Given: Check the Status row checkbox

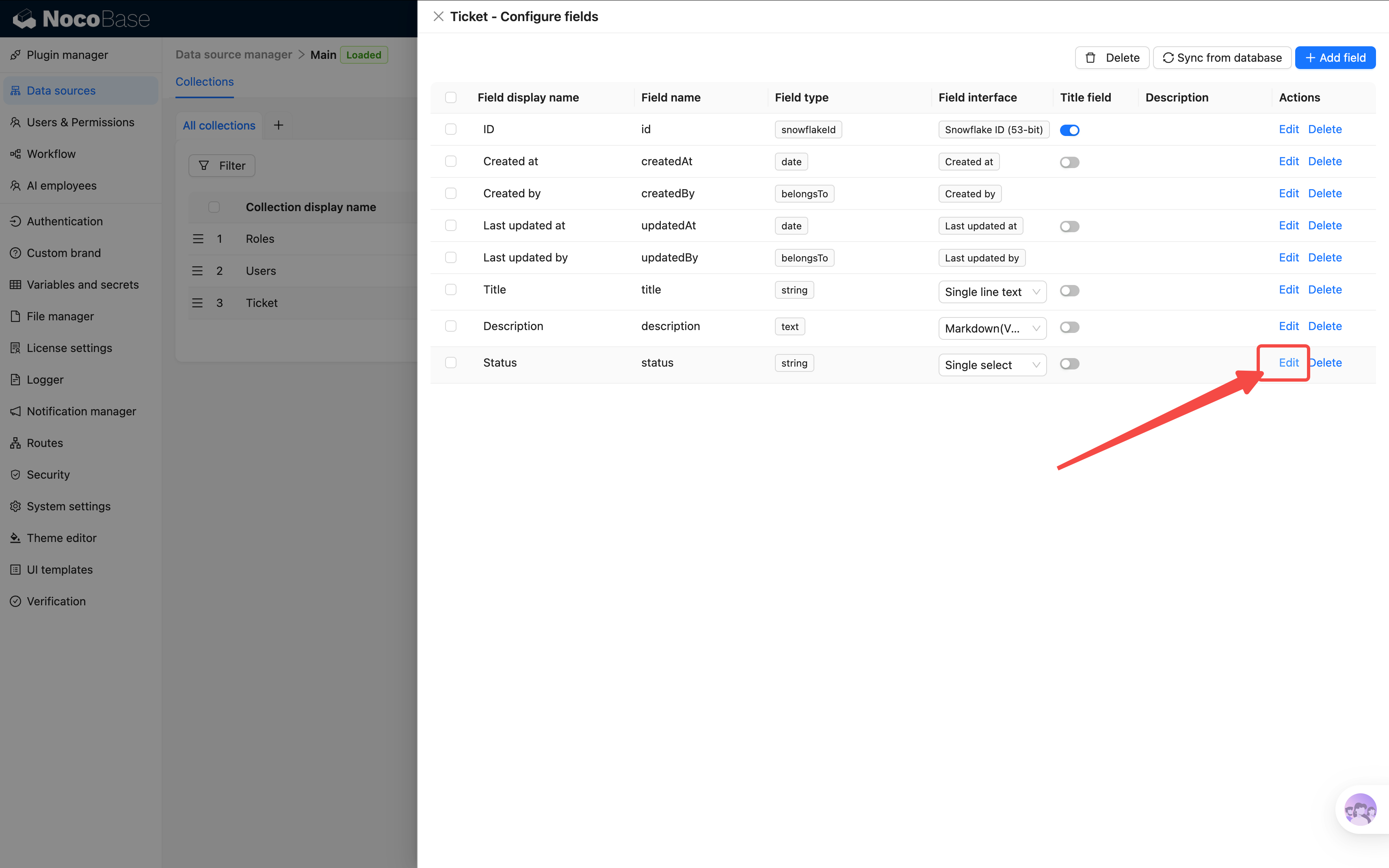Looking at the screenshot, I should (451, 362).
